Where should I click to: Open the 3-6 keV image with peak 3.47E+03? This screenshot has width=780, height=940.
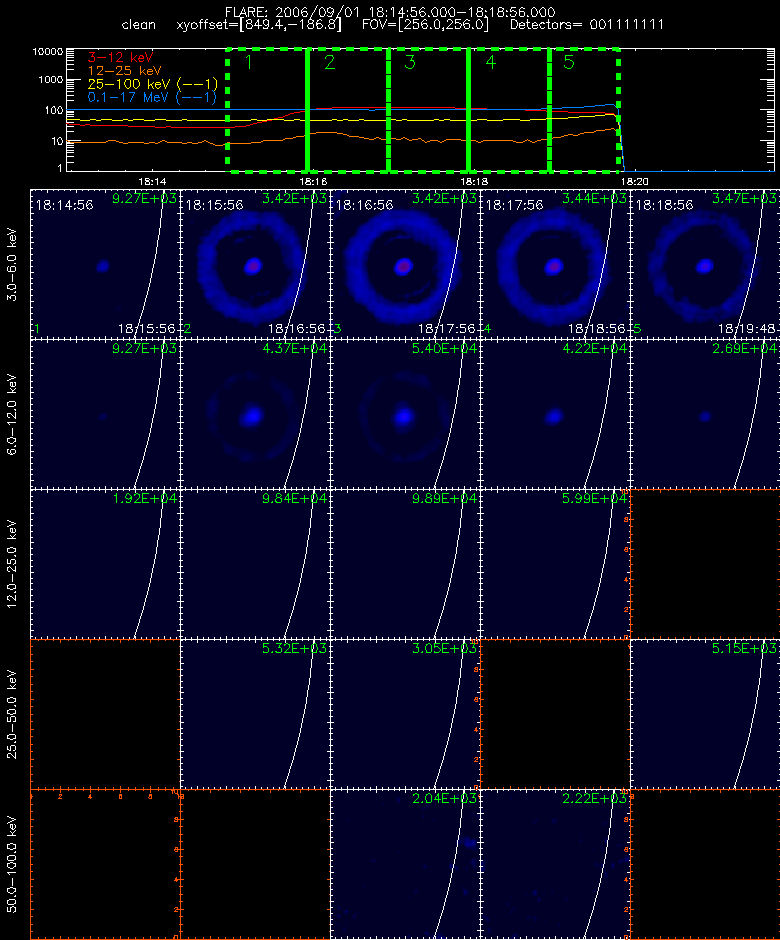coord(705,264)
